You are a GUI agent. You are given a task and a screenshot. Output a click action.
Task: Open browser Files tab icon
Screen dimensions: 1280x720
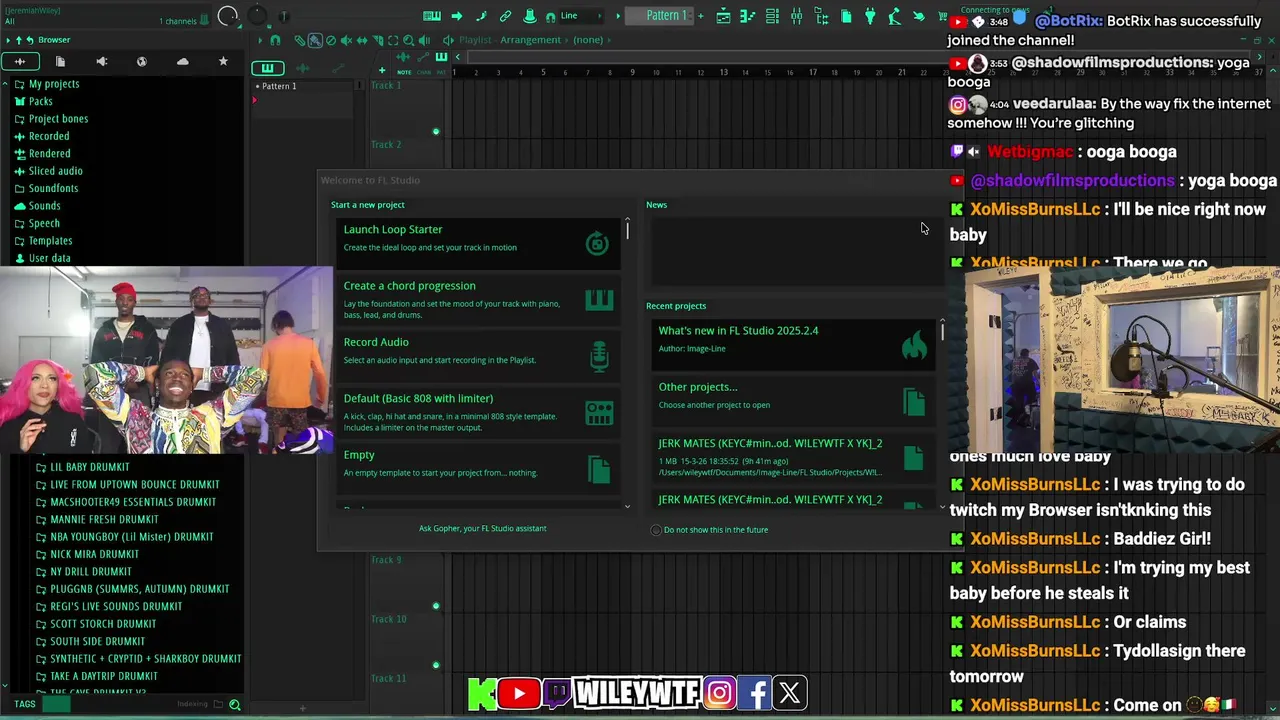(x=60, y=61)
